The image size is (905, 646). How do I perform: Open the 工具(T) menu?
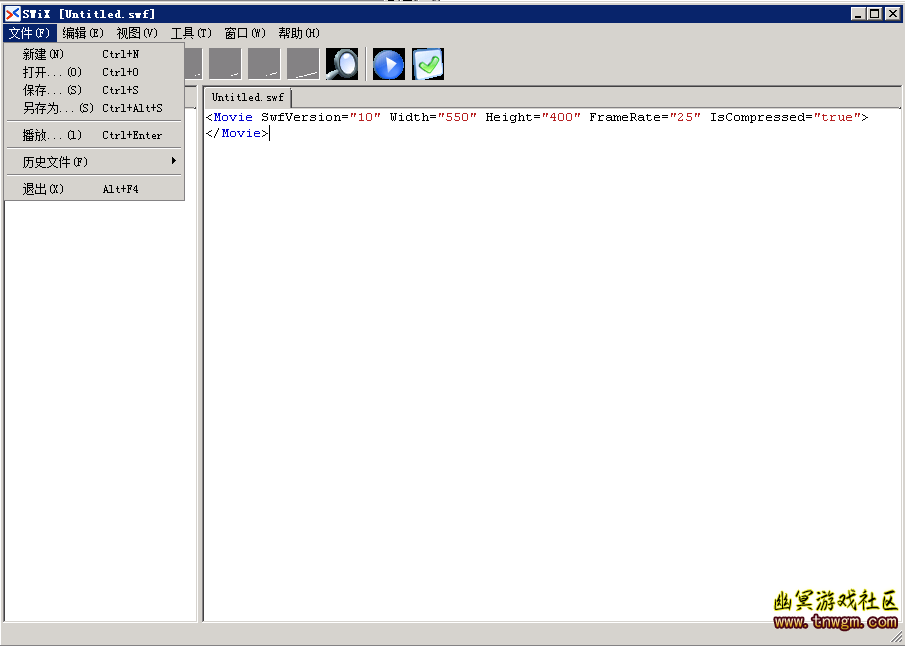(191, 33)
